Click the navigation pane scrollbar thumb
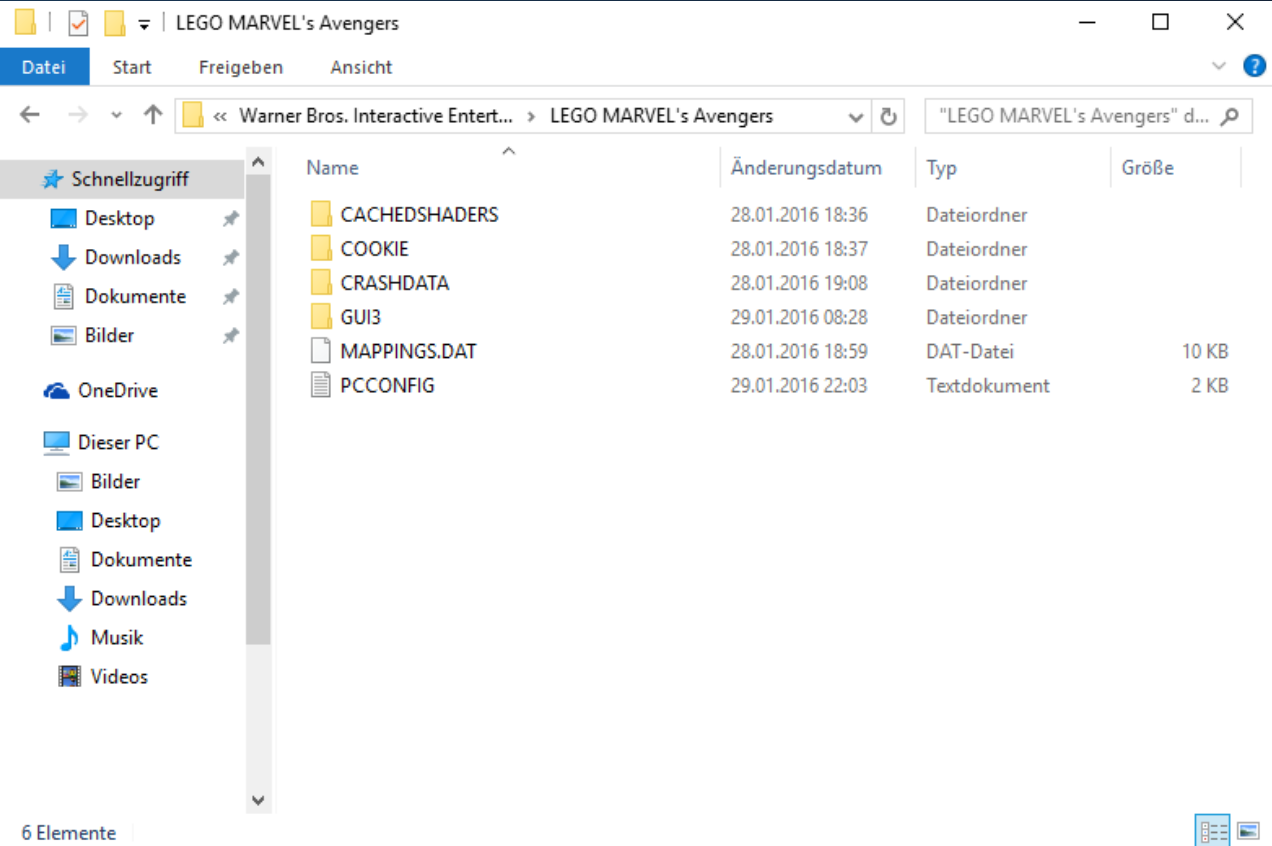 [258, 411]
